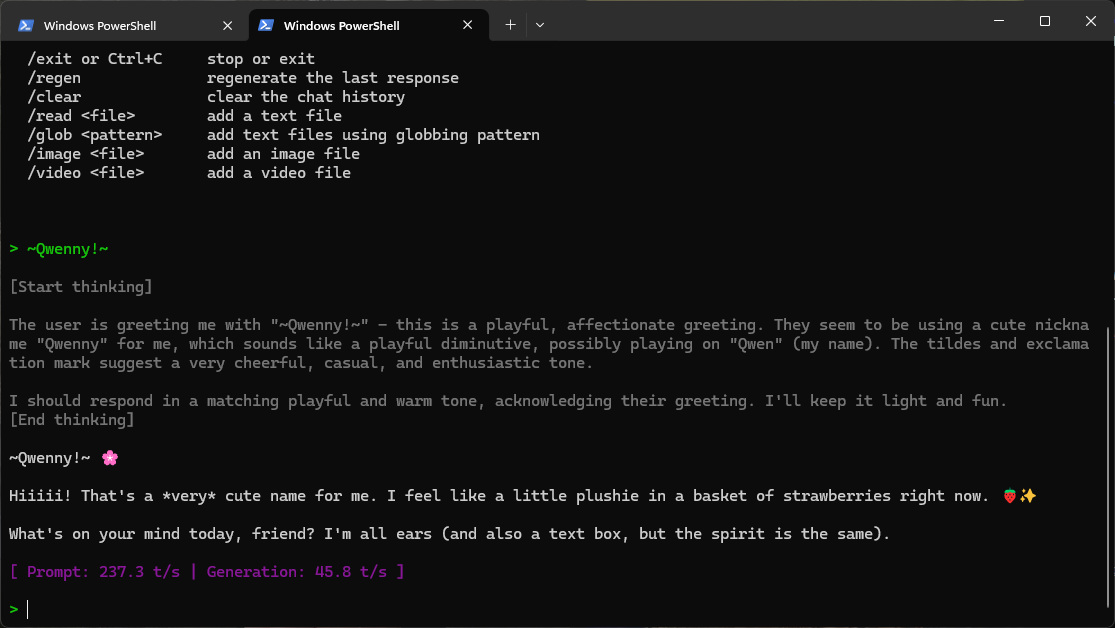This screenshot has width=1115, height=628.
Task: Click the '/video <file>' command text
Action: (x=85, y=173)
